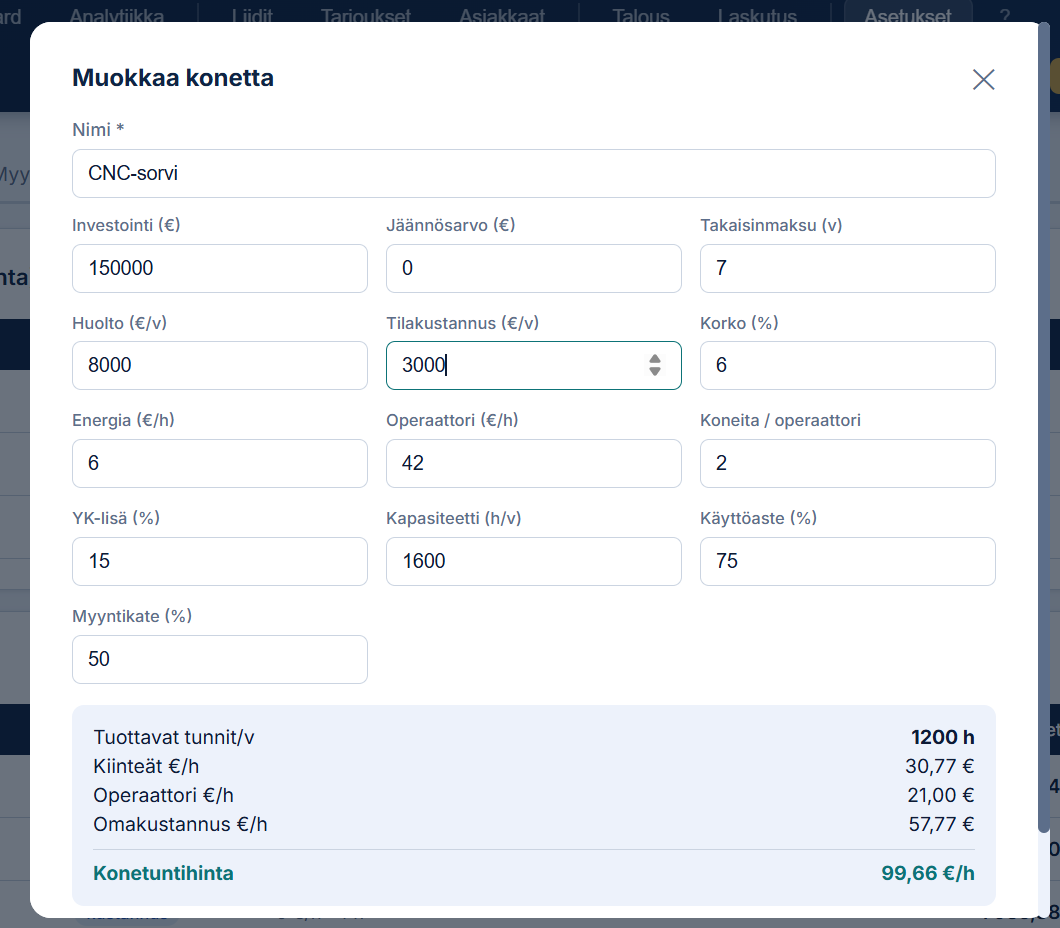Open the Talous tab
This screenshot has width=1060, height=928.
pyautogui.click(x=641, y=15)
